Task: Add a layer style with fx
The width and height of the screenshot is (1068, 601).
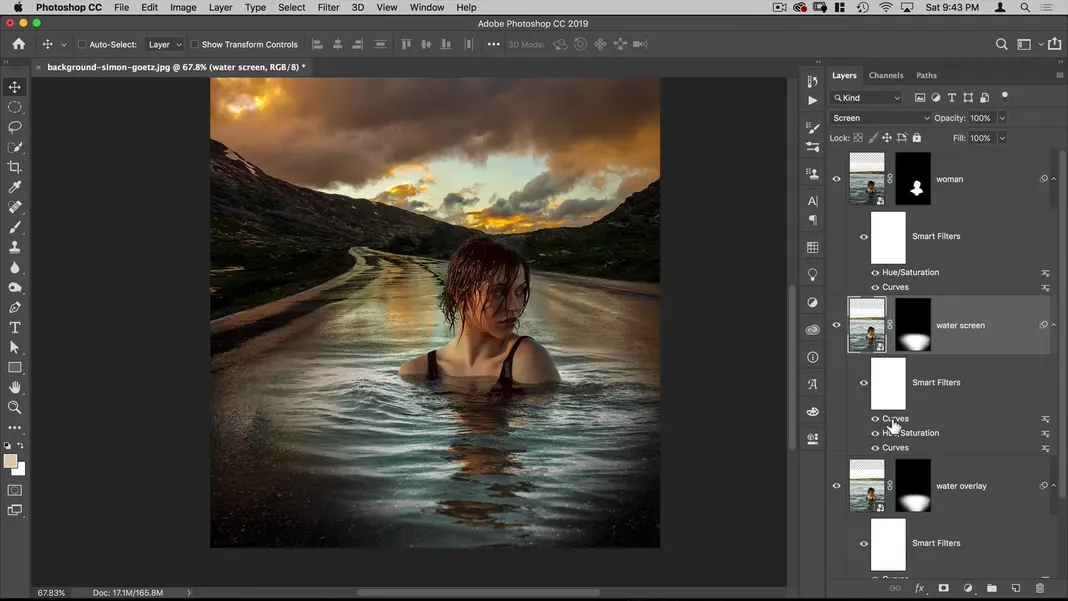Action: [919, 587]
